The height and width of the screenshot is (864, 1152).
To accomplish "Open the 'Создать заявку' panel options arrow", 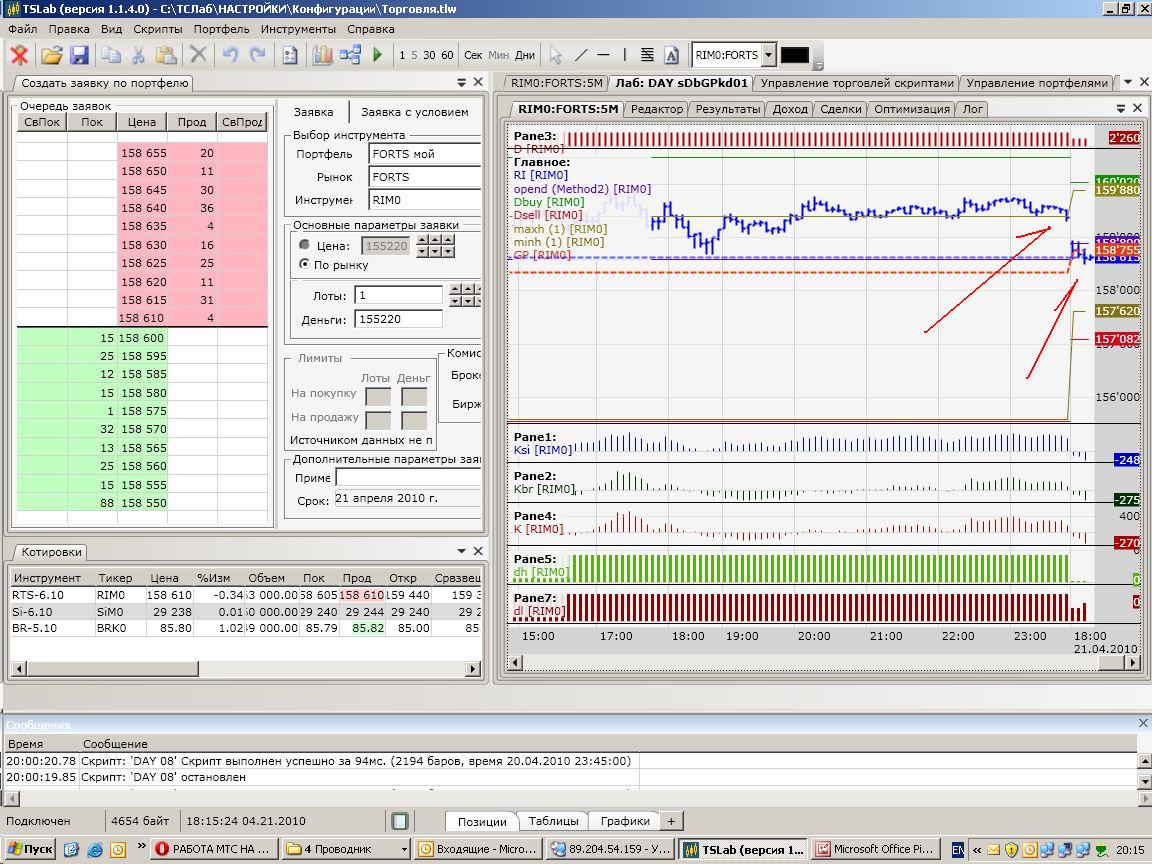I will [462, 83].
